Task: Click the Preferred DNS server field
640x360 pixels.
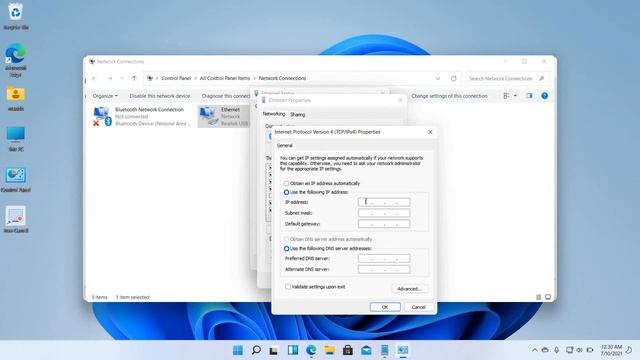Action: tap(384, 258)
